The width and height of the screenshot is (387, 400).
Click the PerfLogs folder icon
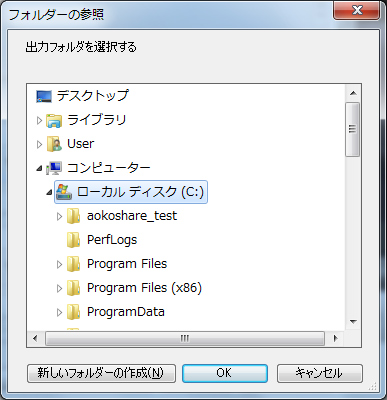(73, 240)
